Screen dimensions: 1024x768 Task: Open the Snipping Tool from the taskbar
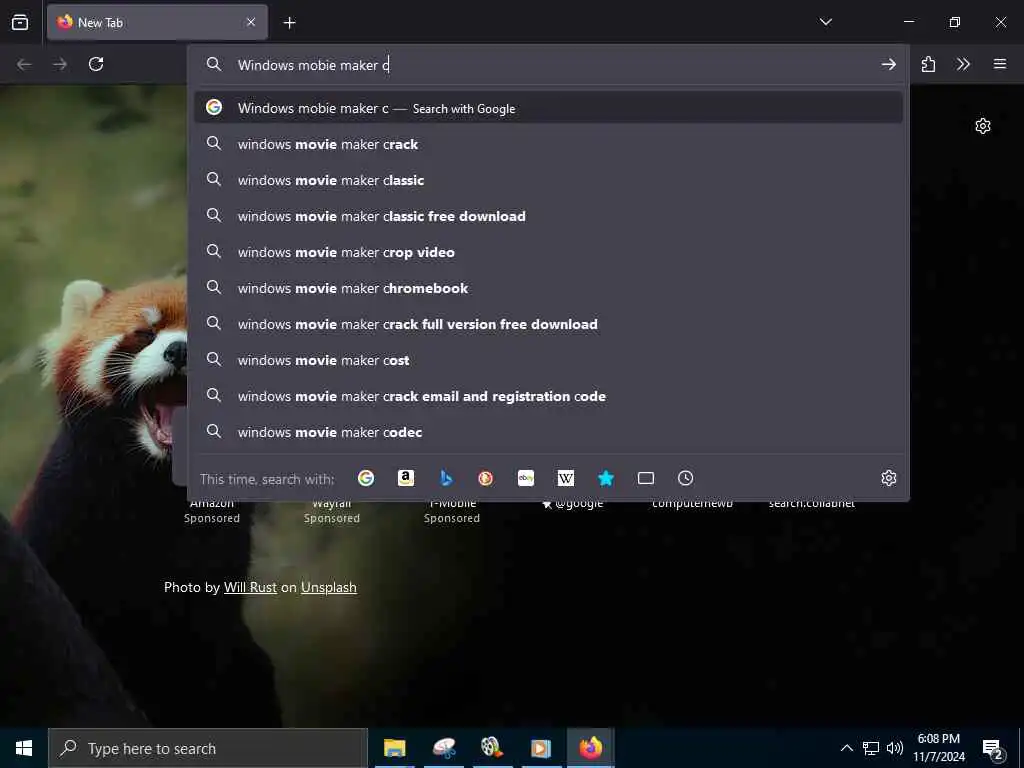click(x=444, y=748)
